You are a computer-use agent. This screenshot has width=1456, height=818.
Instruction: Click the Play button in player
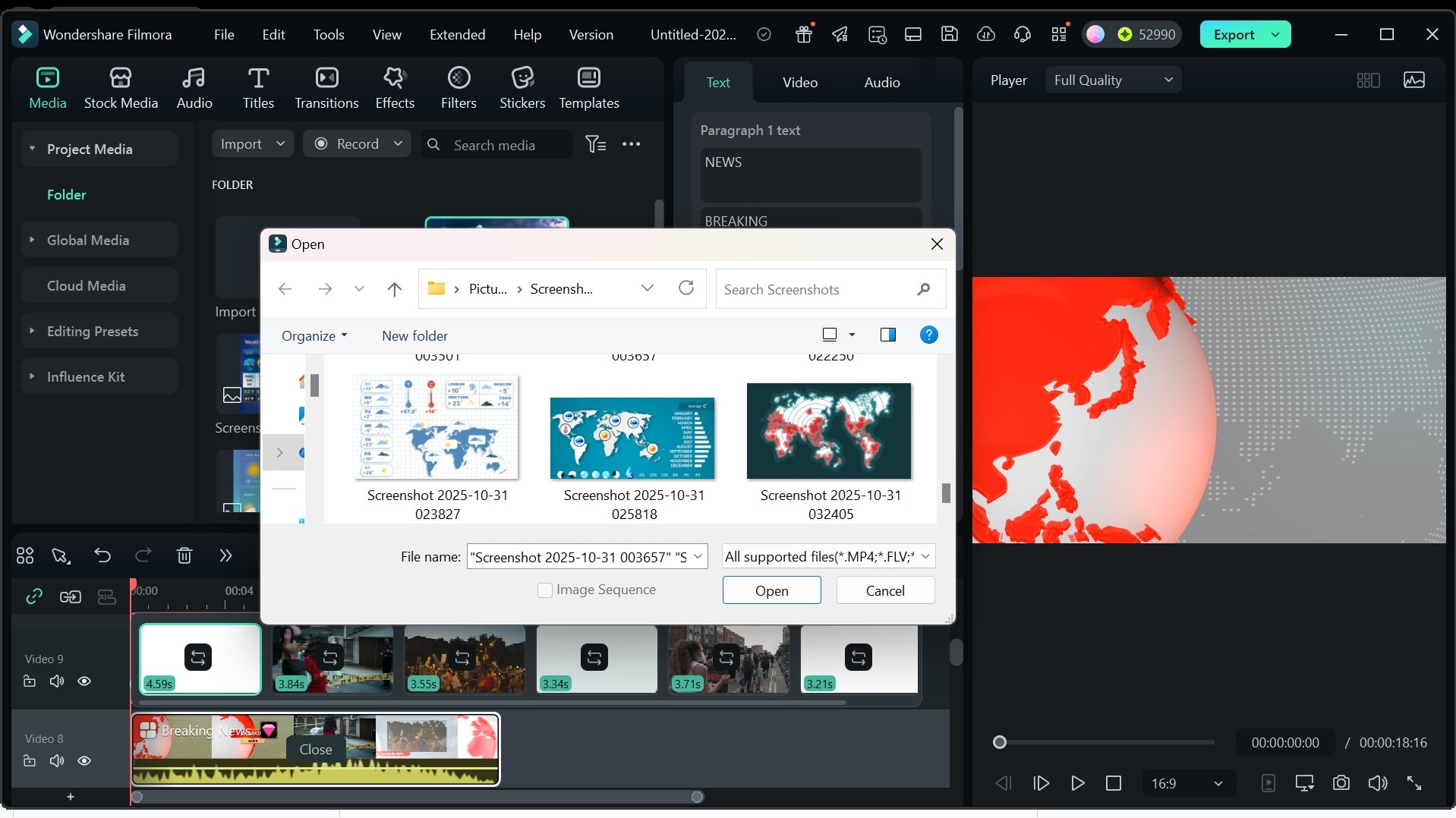pos(1077,783)
